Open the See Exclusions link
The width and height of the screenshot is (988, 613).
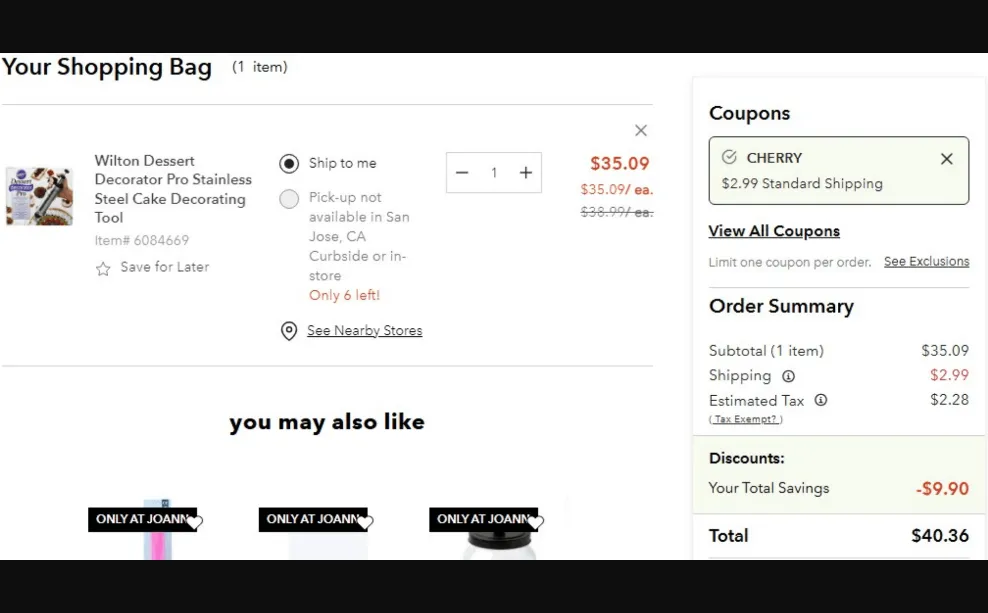926,261
